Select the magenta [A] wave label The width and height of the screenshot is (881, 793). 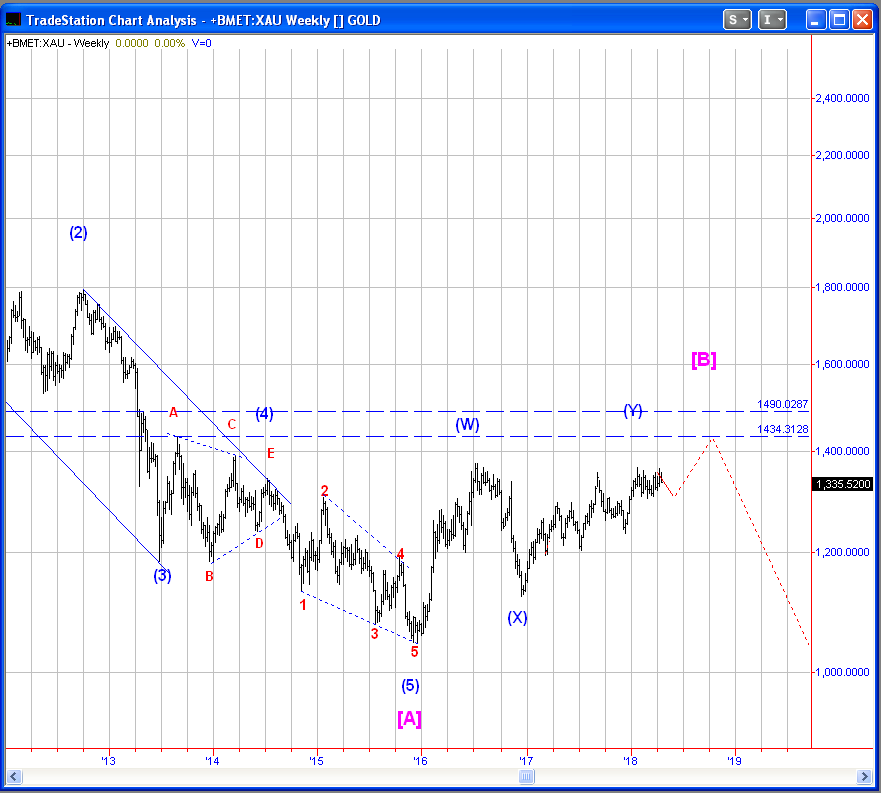coord(409,719)
